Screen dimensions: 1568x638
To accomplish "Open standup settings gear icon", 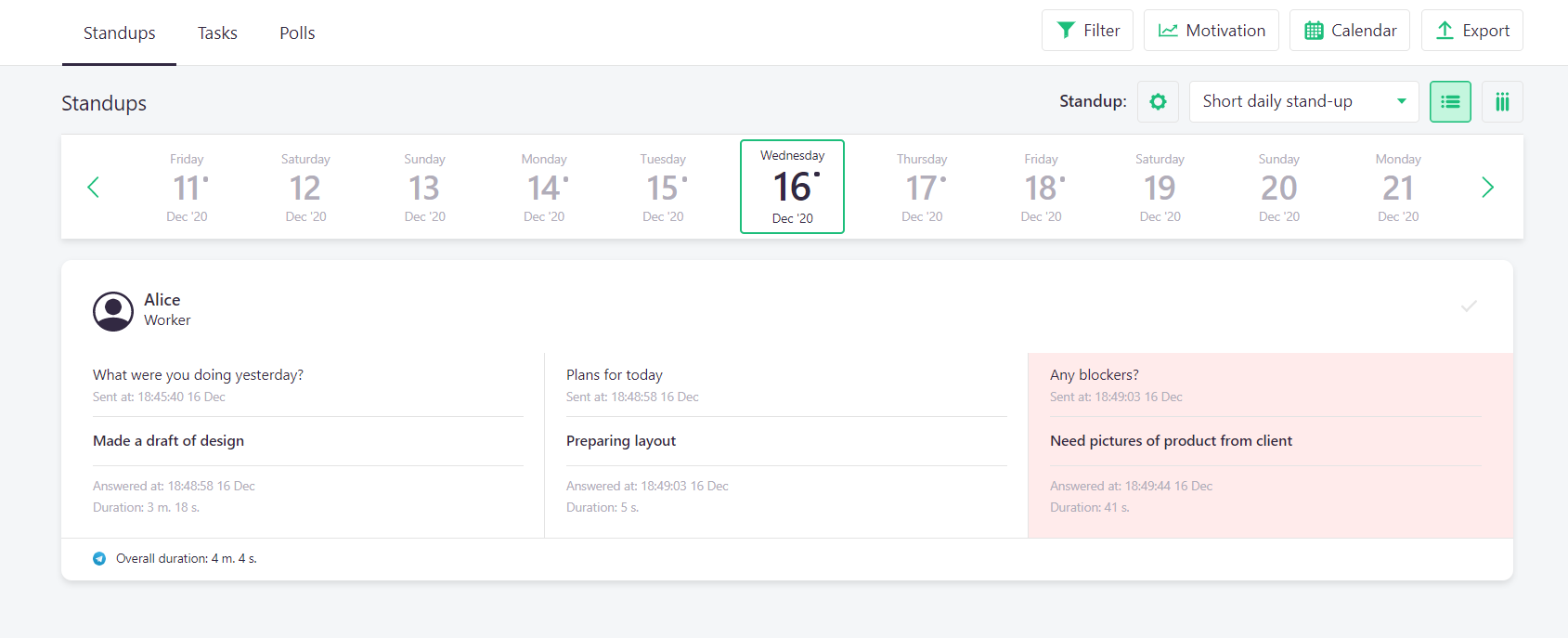I will (1158, 101).
